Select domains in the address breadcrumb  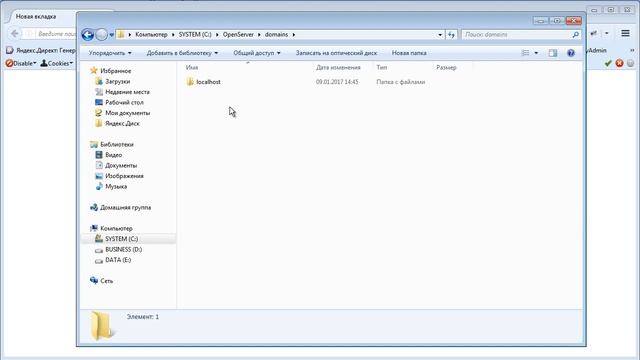(x=276, y=35)
